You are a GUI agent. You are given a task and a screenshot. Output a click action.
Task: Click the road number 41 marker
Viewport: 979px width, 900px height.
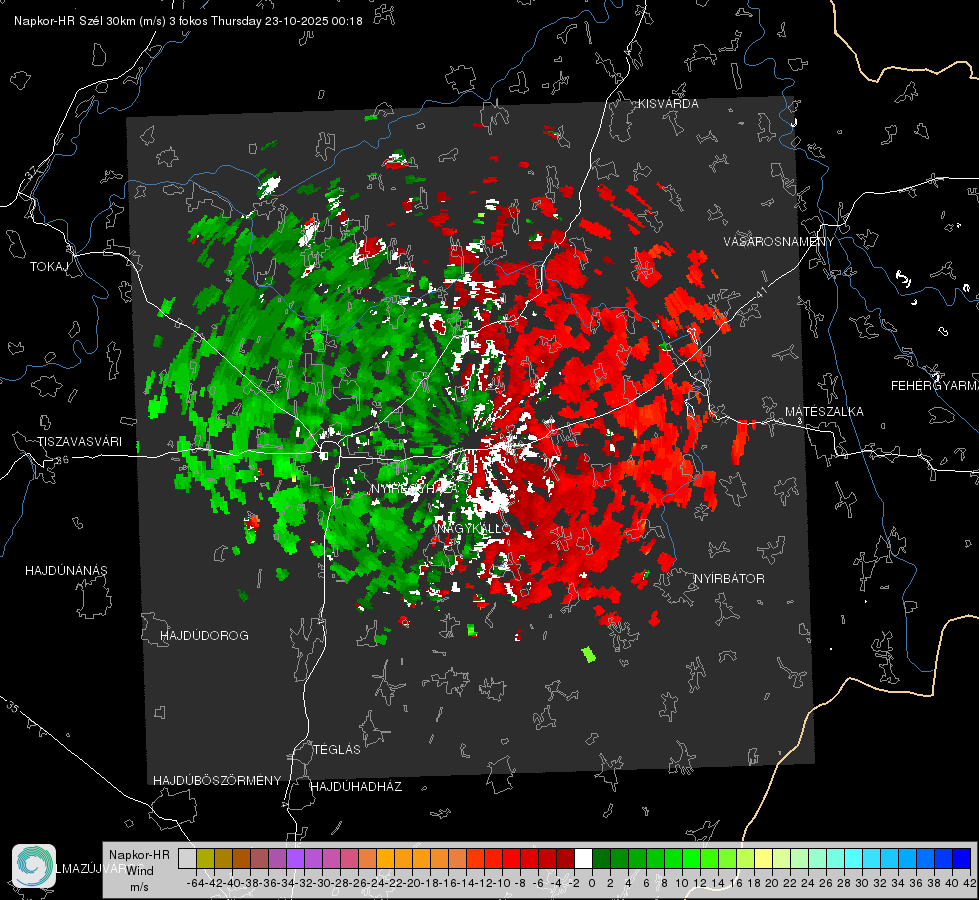coord(760,291)
